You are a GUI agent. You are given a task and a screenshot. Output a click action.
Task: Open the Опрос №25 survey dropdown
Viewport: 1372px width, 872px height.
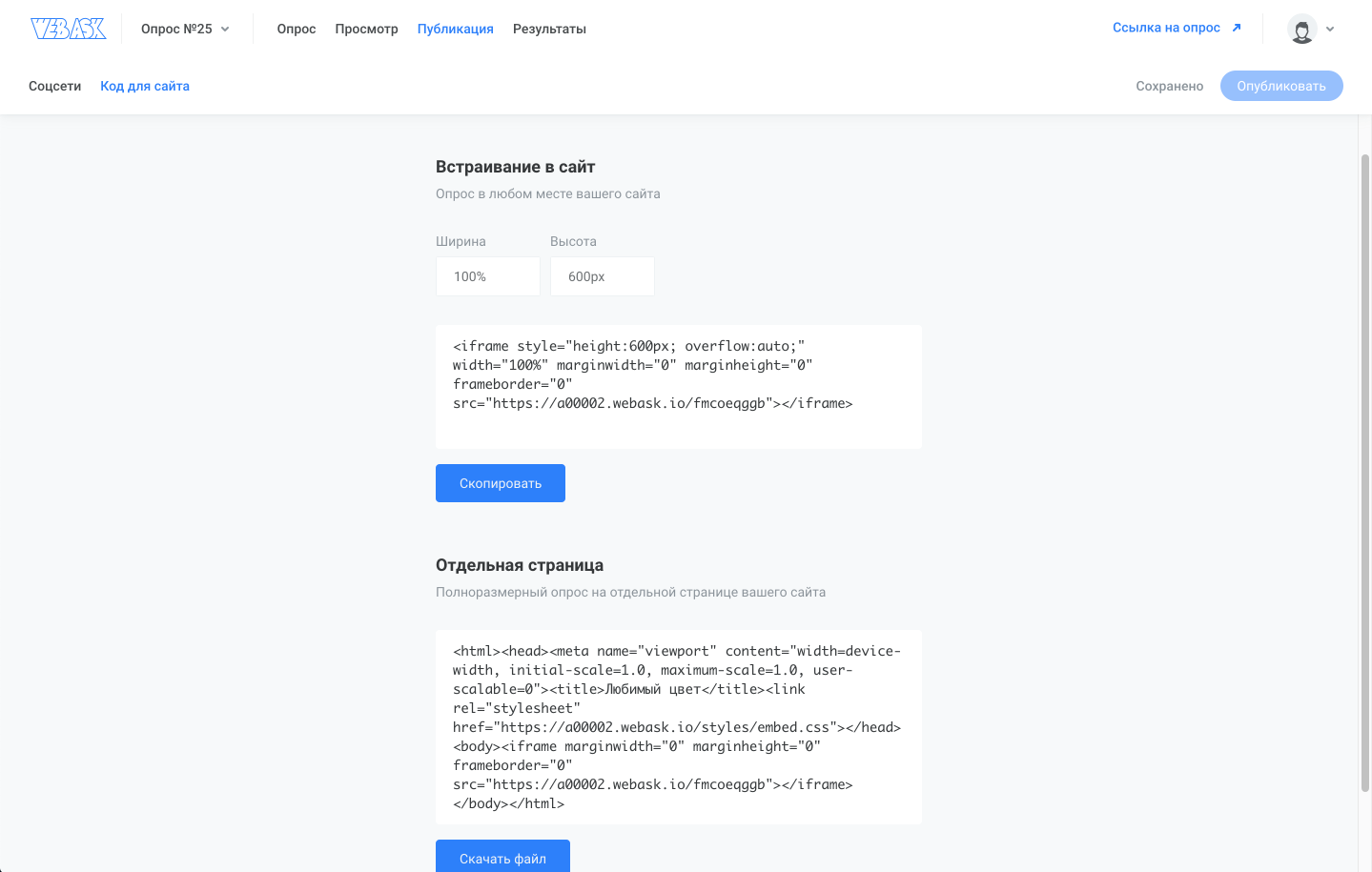point(184,29)
